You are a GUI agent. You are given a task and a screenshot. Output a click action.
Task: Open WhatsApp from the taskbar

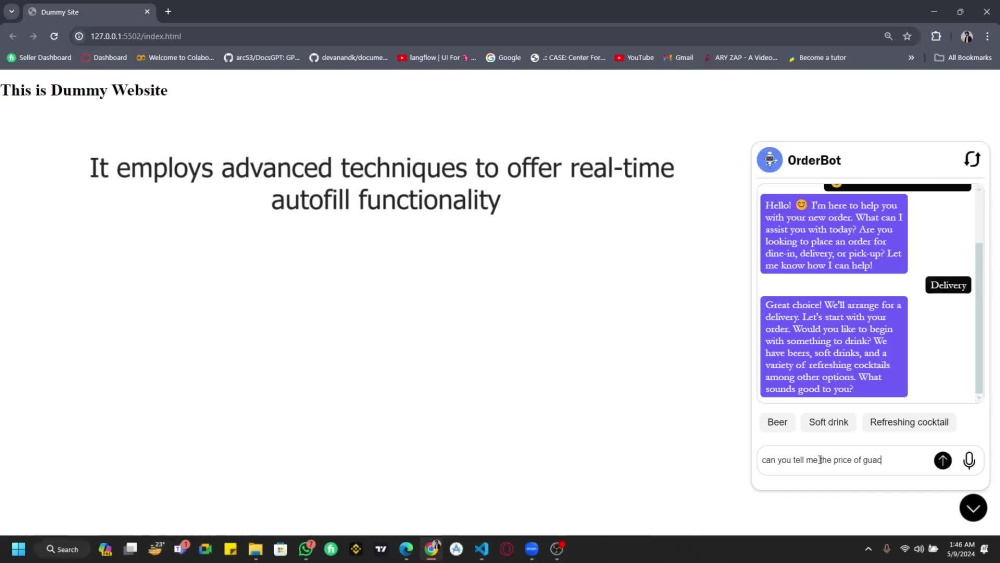tap(306, 548)
